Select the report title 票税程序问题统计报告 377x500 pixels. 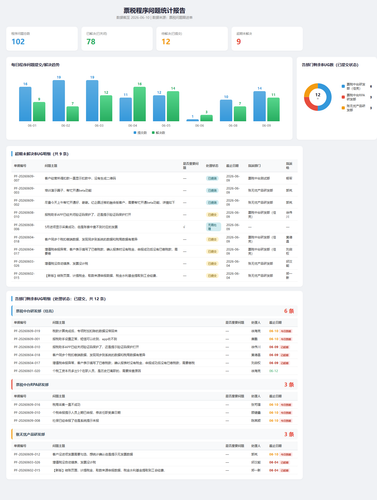(x=155, y=11)
